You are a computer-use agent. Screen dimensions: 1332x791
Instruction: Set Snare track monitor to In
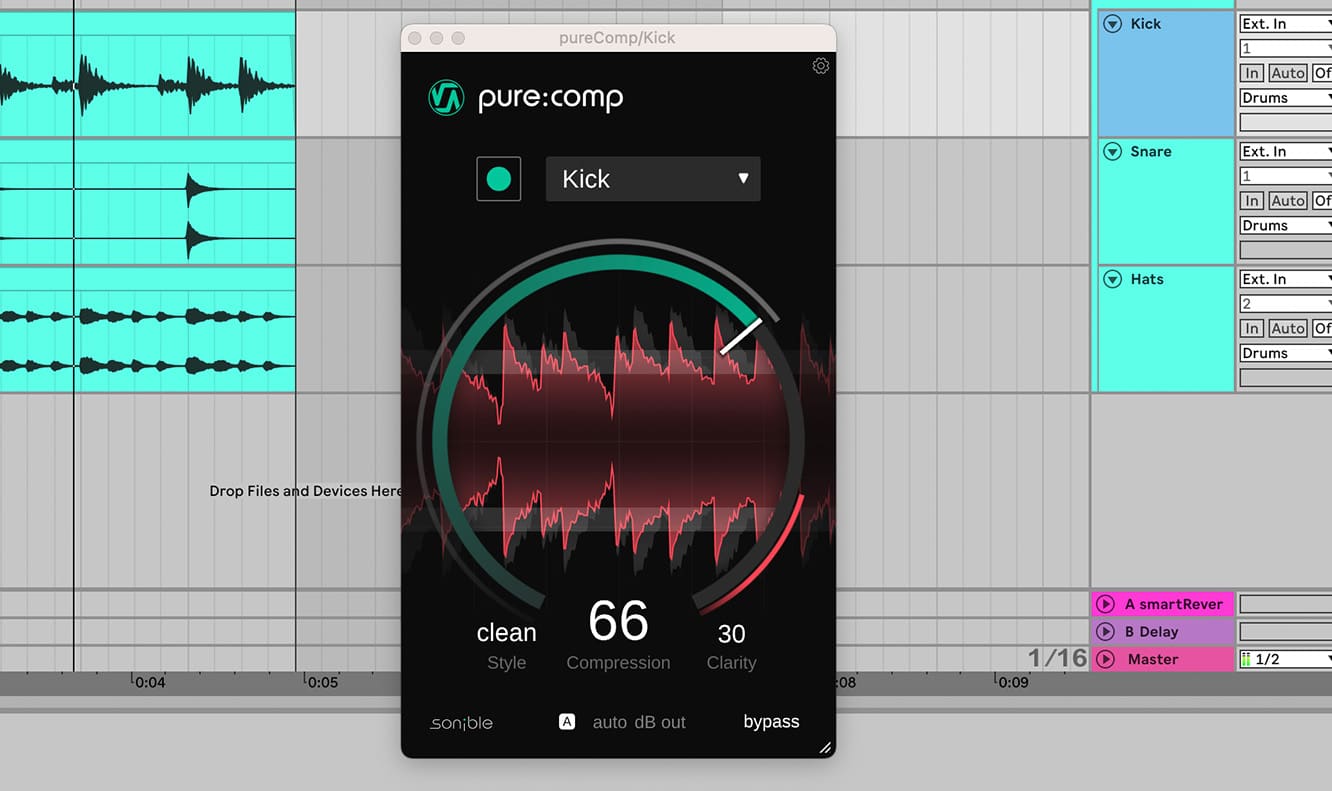(x=1252, y=201)
